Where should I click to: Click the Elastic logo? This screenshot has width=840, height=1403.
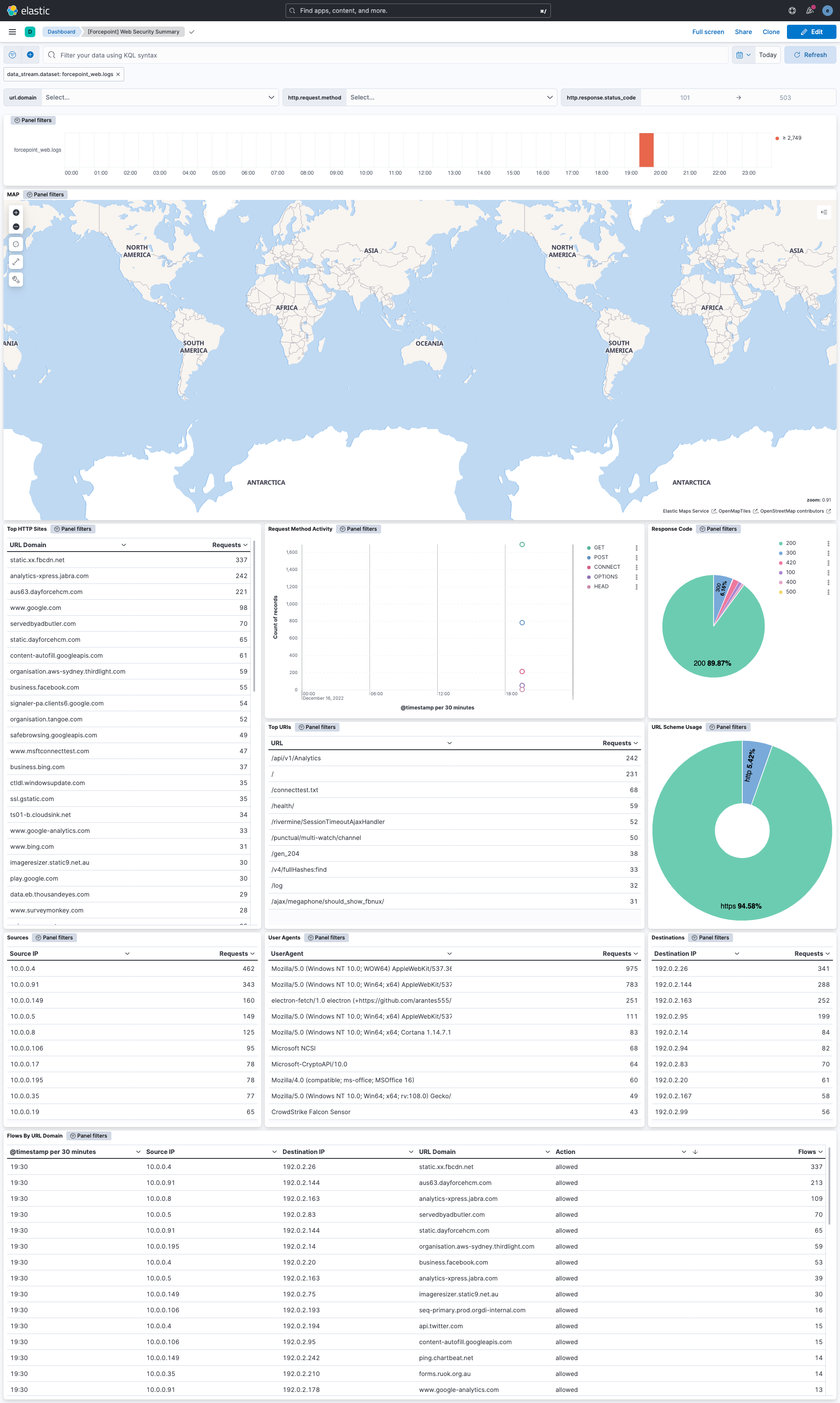[x=28, y=11]
